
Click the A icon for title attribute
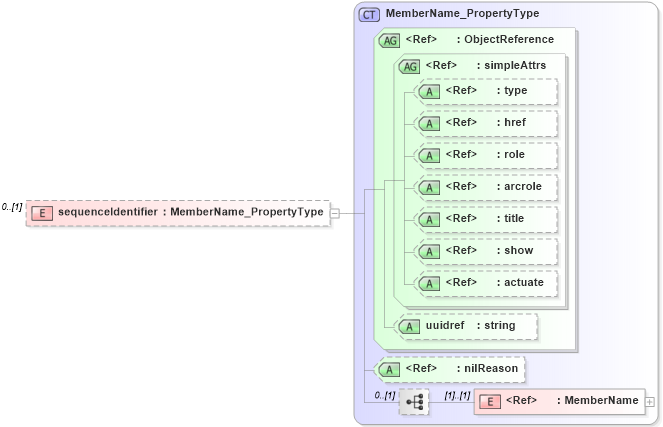click(x=429, y=219)
